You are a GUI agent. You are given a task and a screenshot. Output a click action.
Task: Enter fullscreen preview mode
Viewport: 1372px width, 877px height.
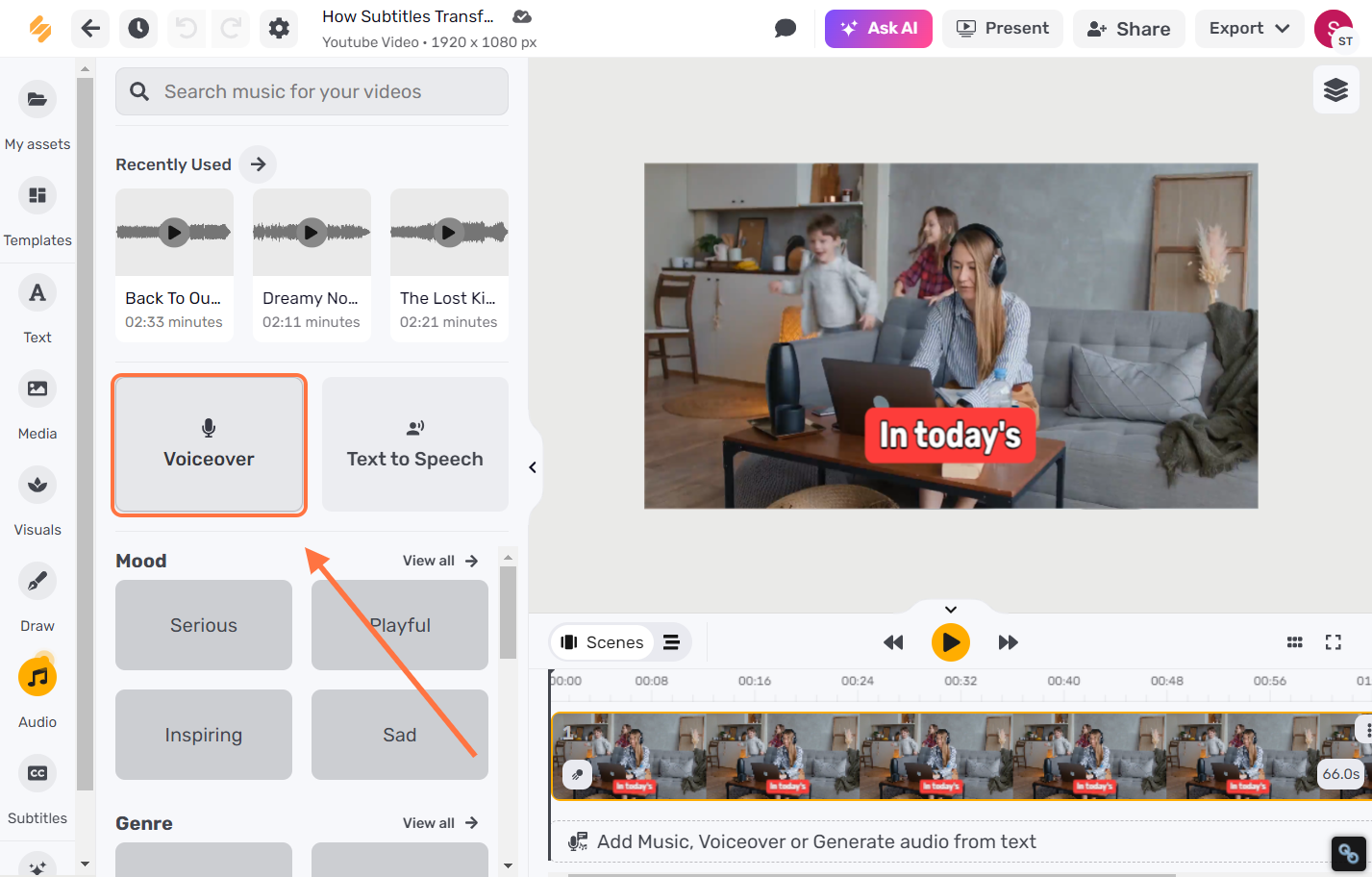tap(1334, 642)
